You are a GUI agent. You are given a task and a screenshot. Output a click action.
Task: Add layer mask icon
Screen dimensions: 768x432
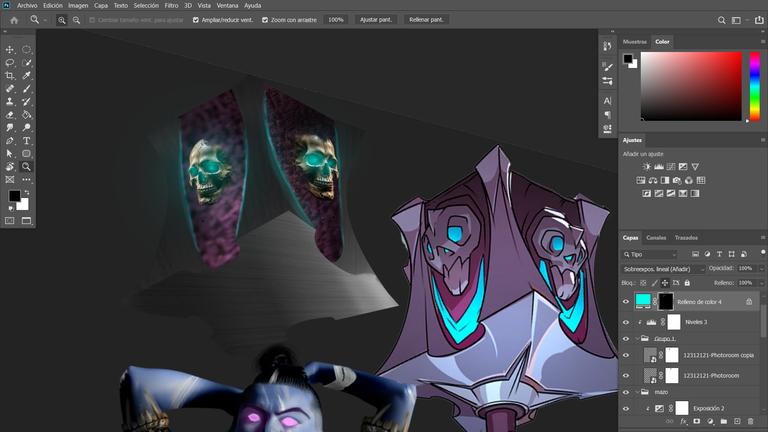[x=696, y=421]
